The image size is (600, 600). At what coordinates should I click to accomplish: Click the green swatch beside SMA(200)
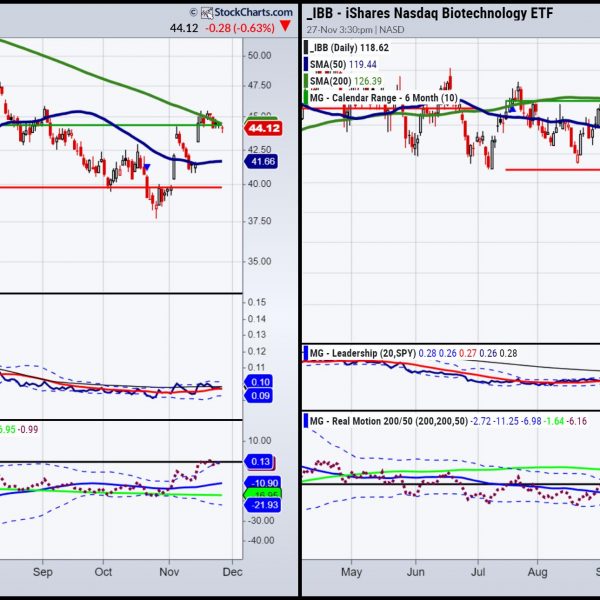[306, 81]
